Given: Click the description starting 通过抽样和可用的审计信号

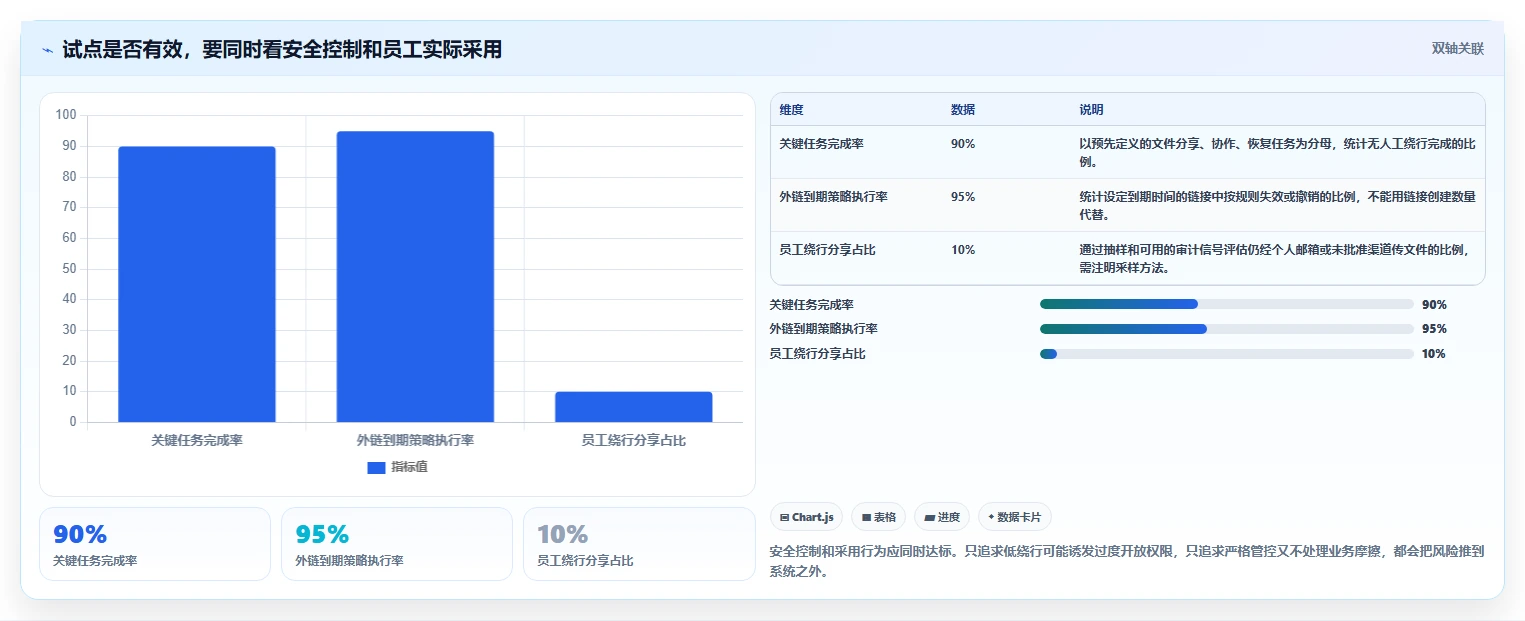Looking at the screenshot, I should point(1277,258).
